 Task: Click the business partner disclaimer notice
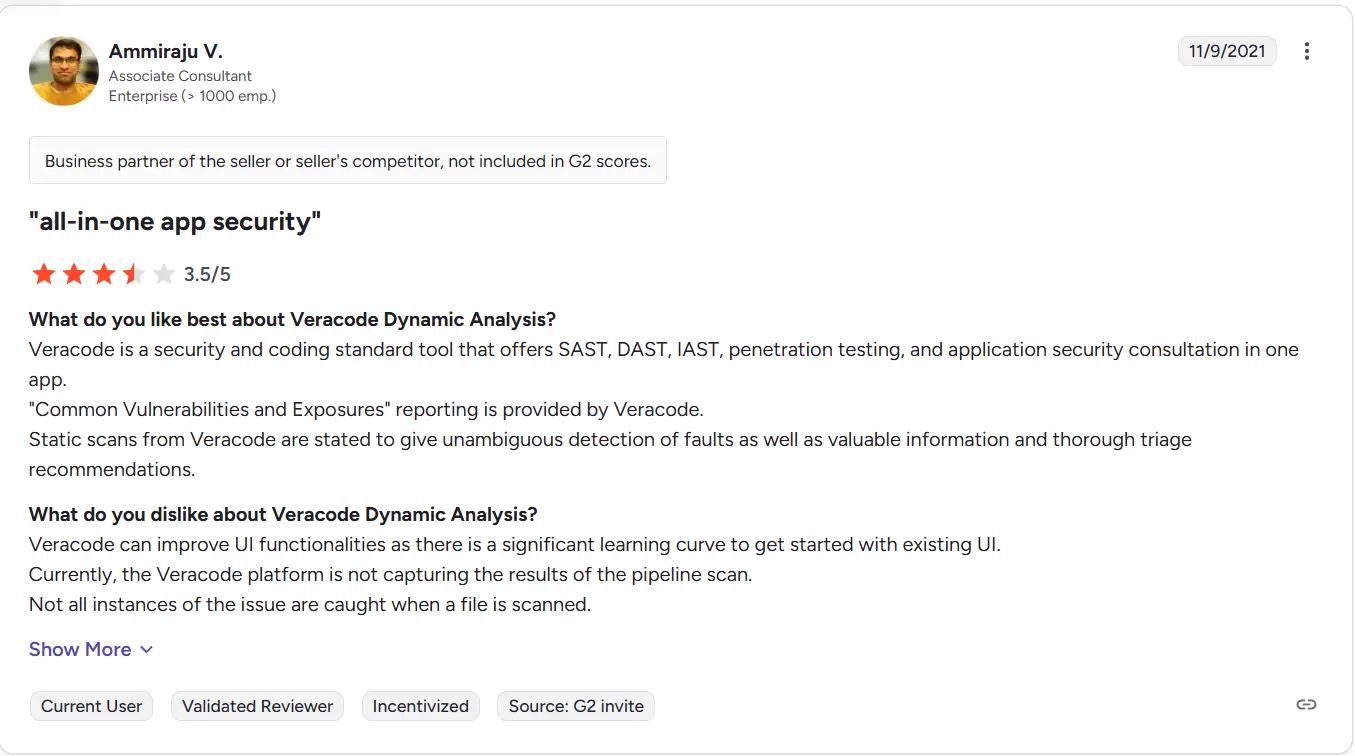(348, 160)
